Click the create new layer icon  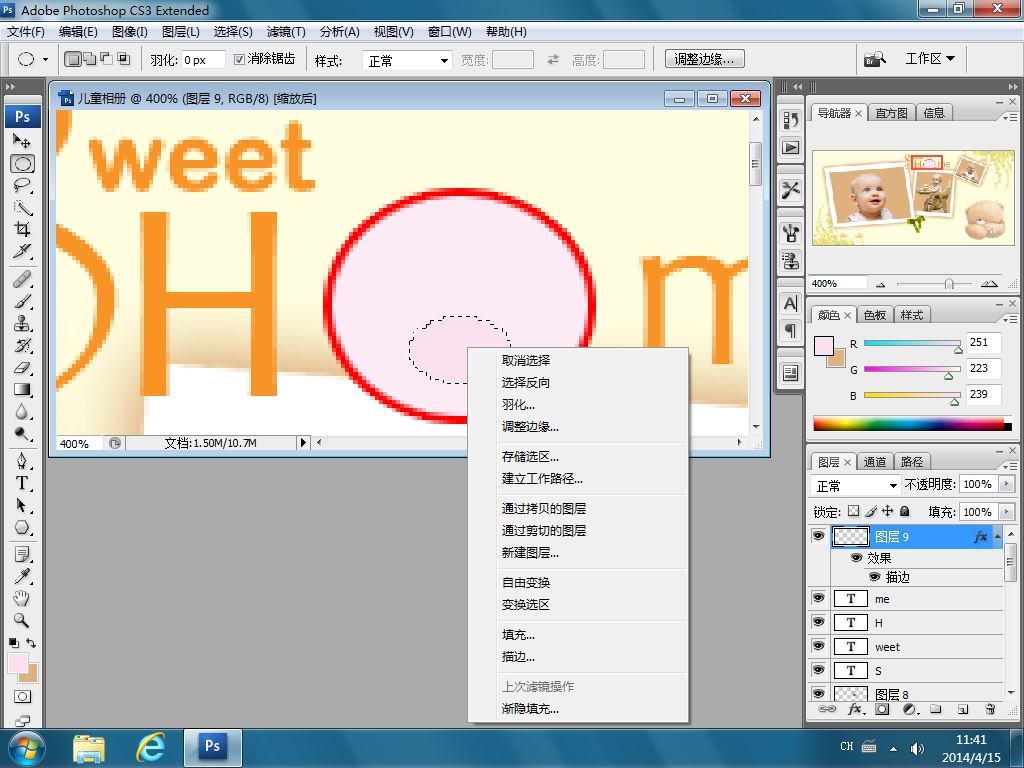pos(963,709)
